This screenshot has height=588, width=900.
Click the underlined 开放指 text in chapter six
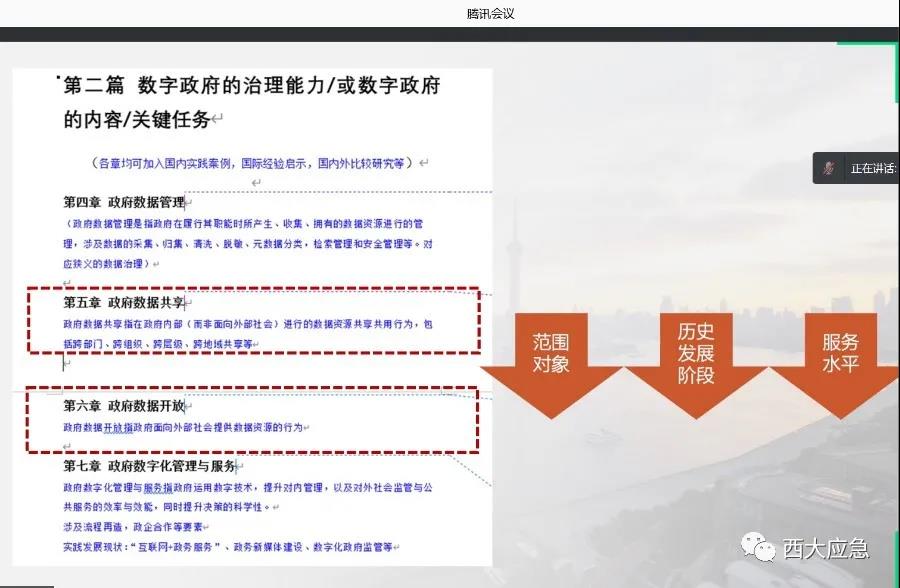(117, 427)
